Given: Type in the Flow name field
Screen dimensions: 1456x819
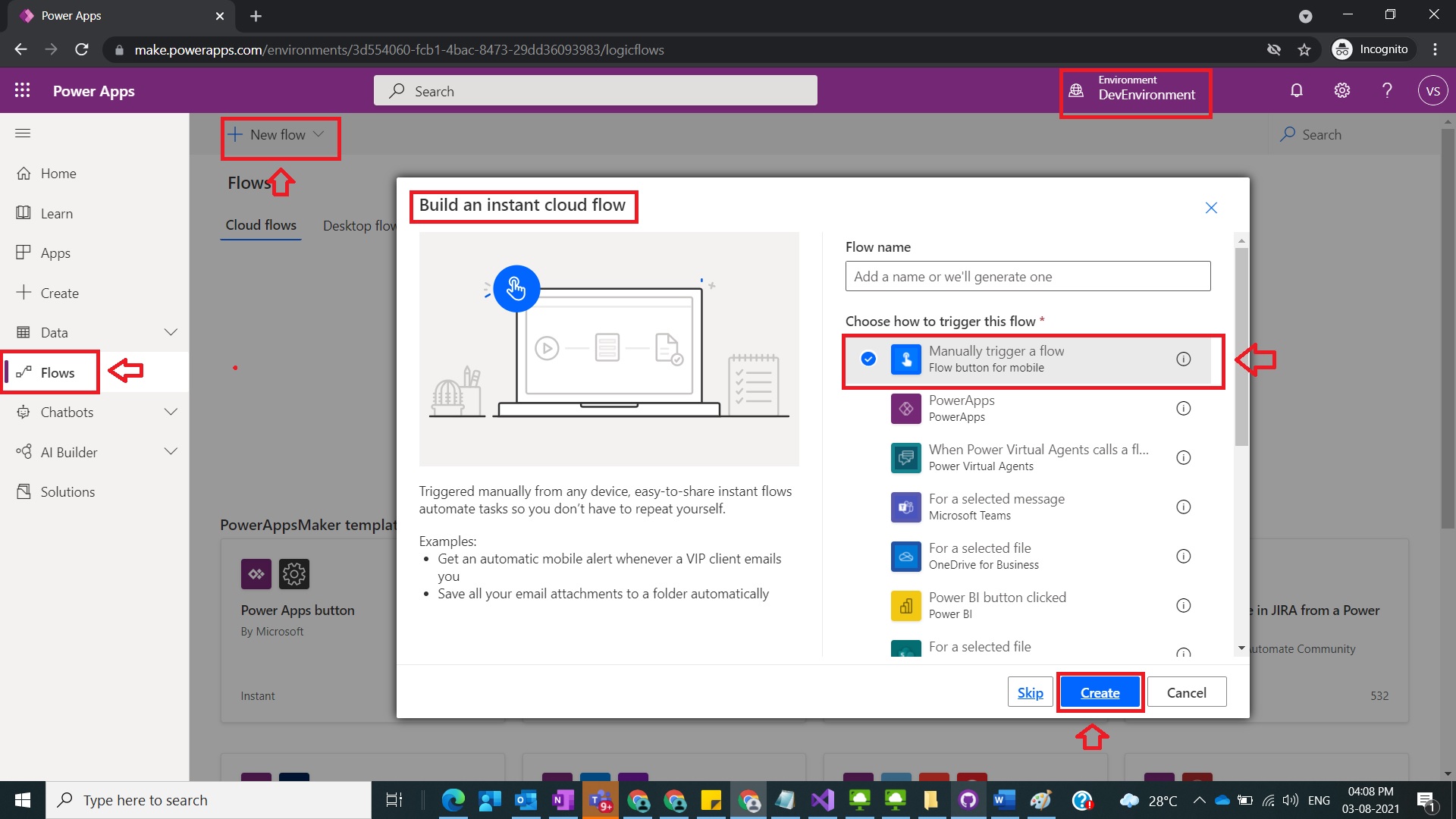Looking at the screenshot, I should tap(1028, 276).
